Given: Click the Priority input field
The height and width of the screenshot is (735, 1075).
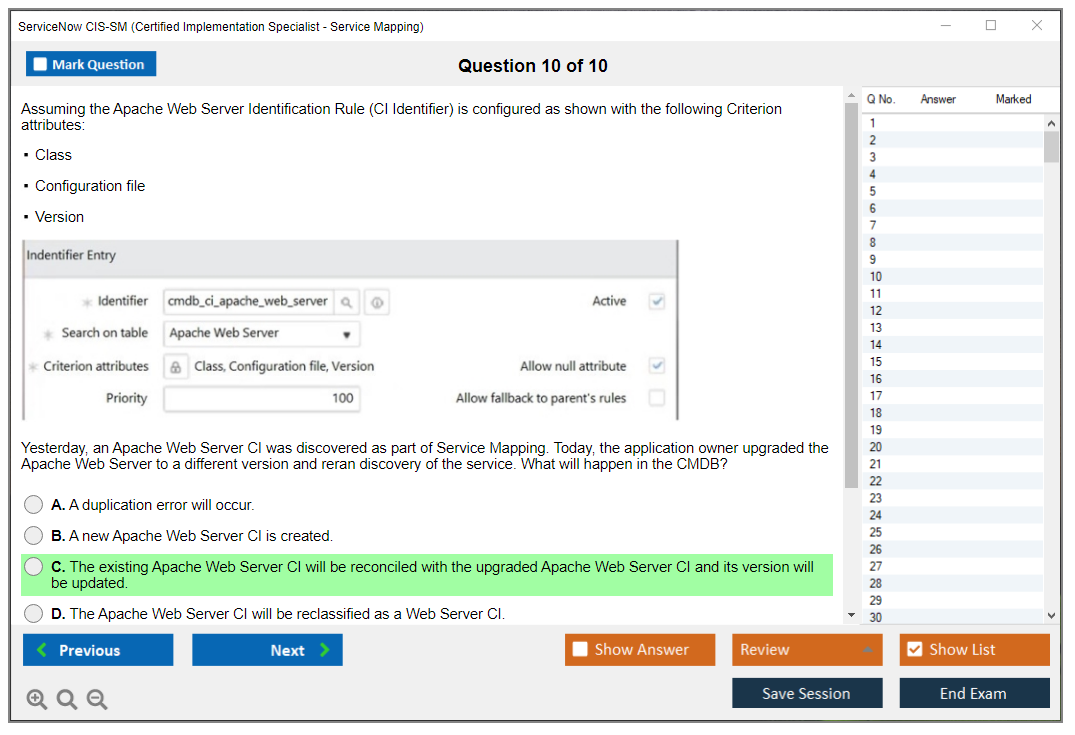Looking at the screenshot, I should click(x=261, y=398).
